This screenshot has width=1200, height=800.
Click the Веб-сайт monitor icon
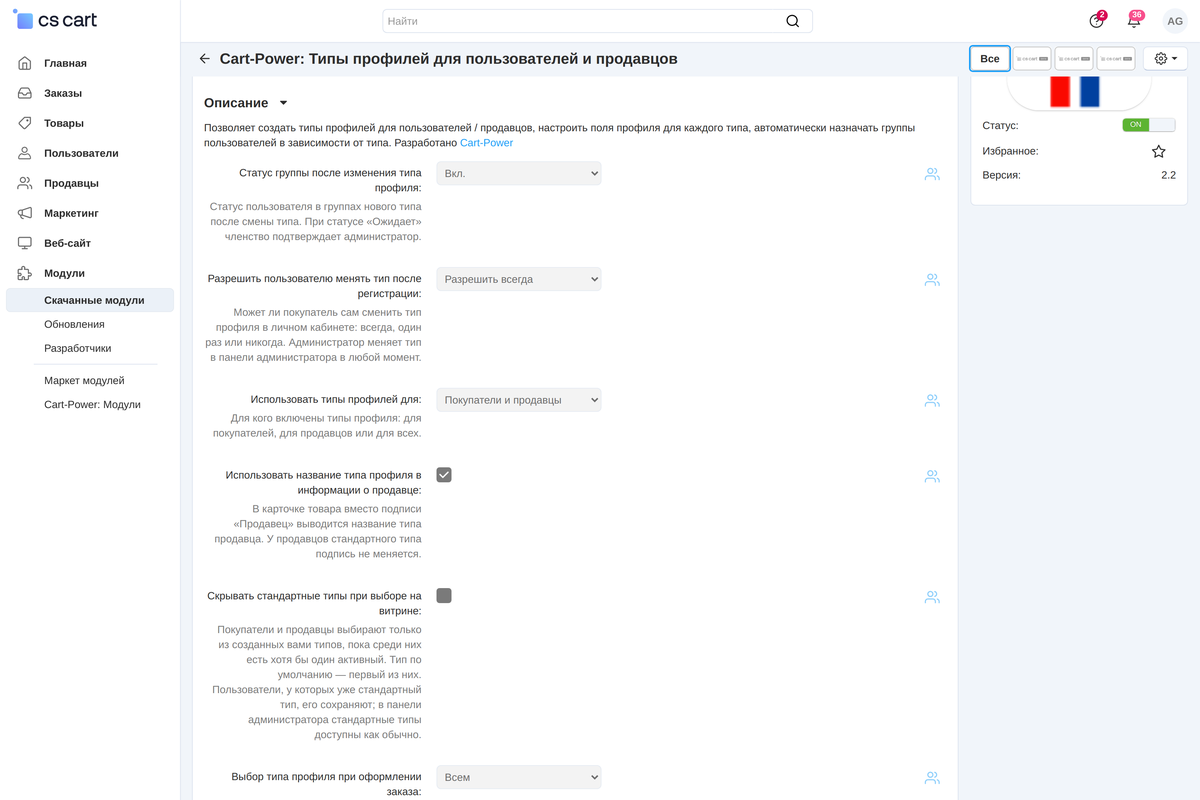pos(25,243)
